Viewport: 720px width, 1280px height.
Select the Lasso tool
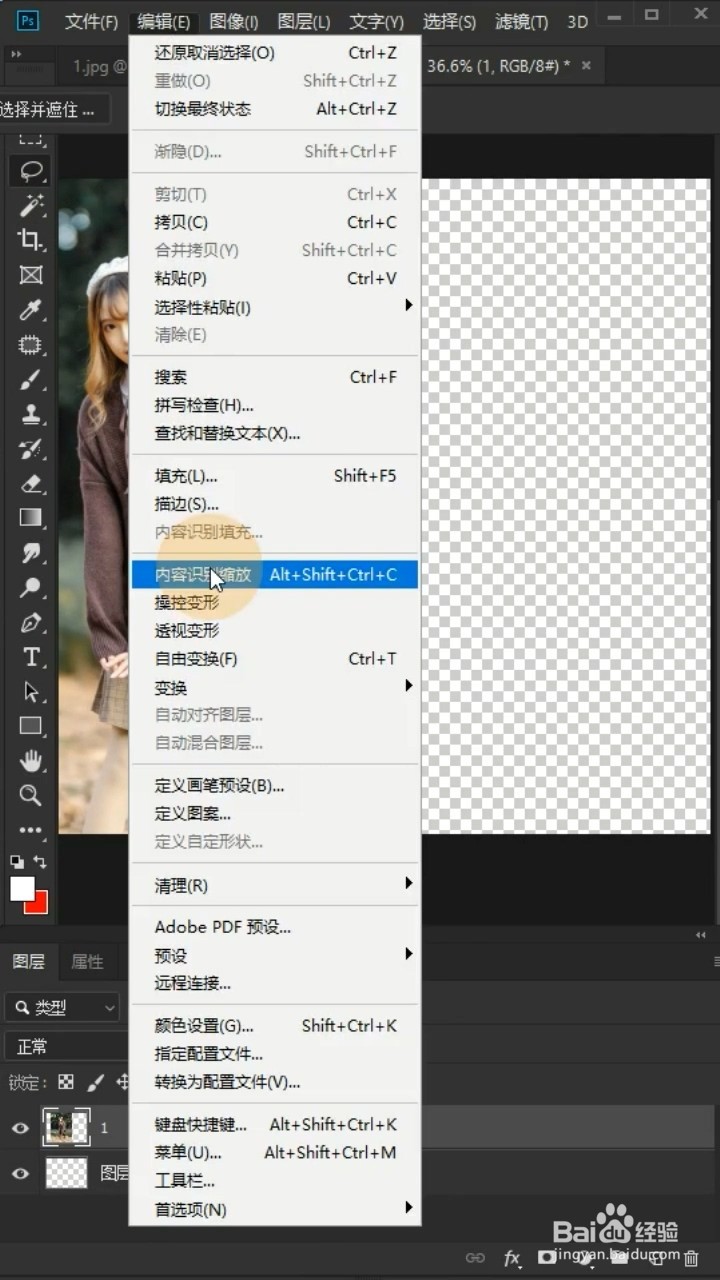pos(30,171)
